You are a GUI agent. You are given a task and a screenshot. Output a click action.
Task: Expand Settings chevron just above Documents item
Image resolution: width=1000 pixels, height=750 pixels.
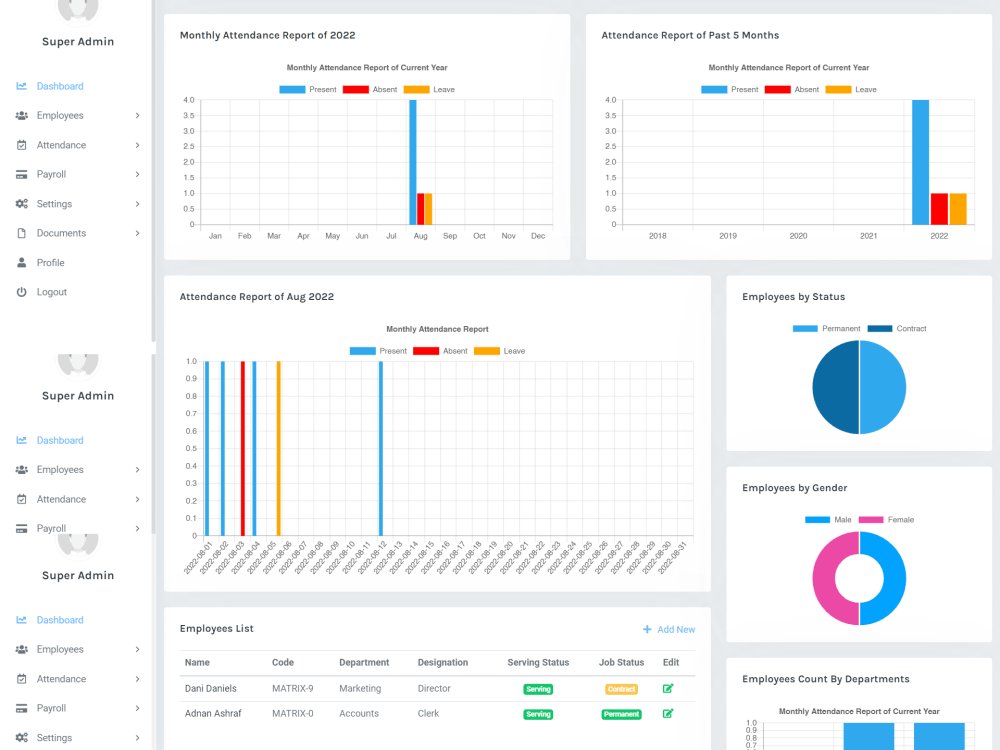(x=137, y=204)
